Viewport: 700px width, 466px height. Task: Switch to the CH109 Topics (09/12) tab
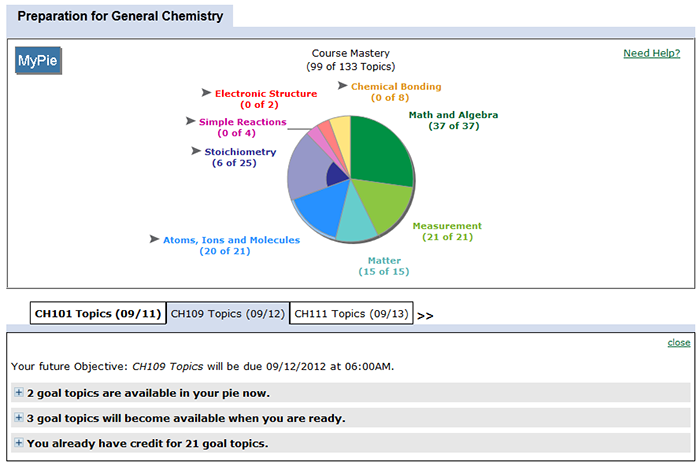pos(227,314)
